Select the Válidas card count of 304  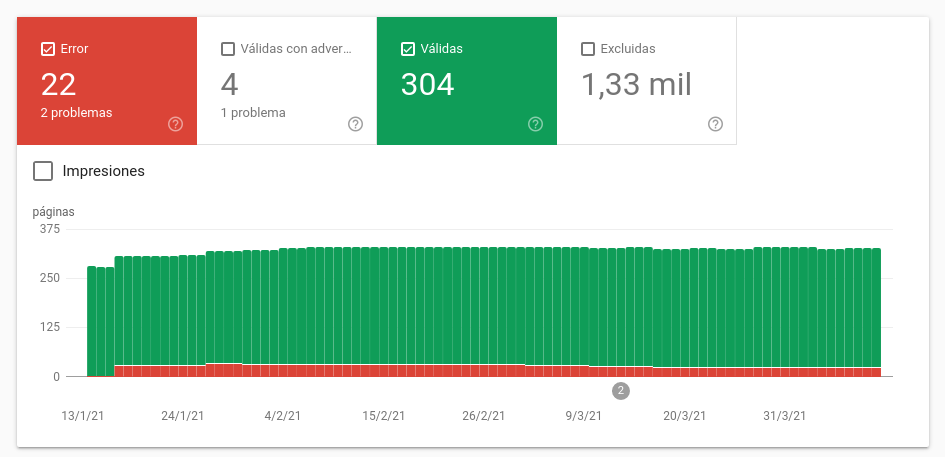coord(427,85)
